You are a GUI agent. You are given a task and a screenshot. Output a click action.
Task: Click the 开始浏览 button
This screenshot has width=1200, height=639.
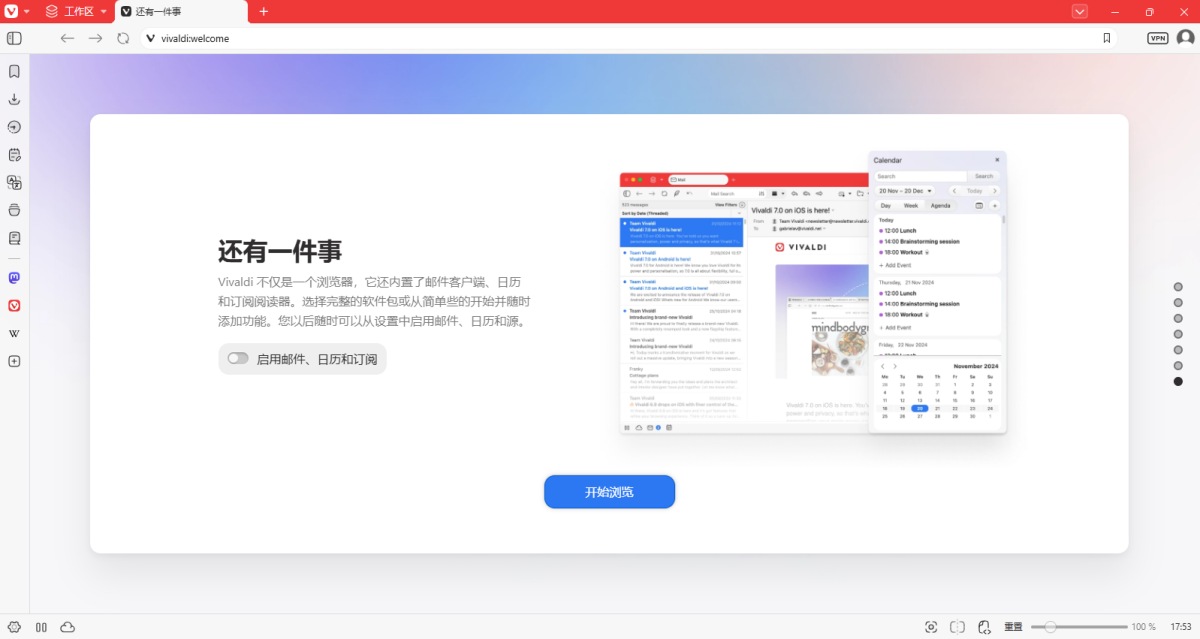click(609, 491)
